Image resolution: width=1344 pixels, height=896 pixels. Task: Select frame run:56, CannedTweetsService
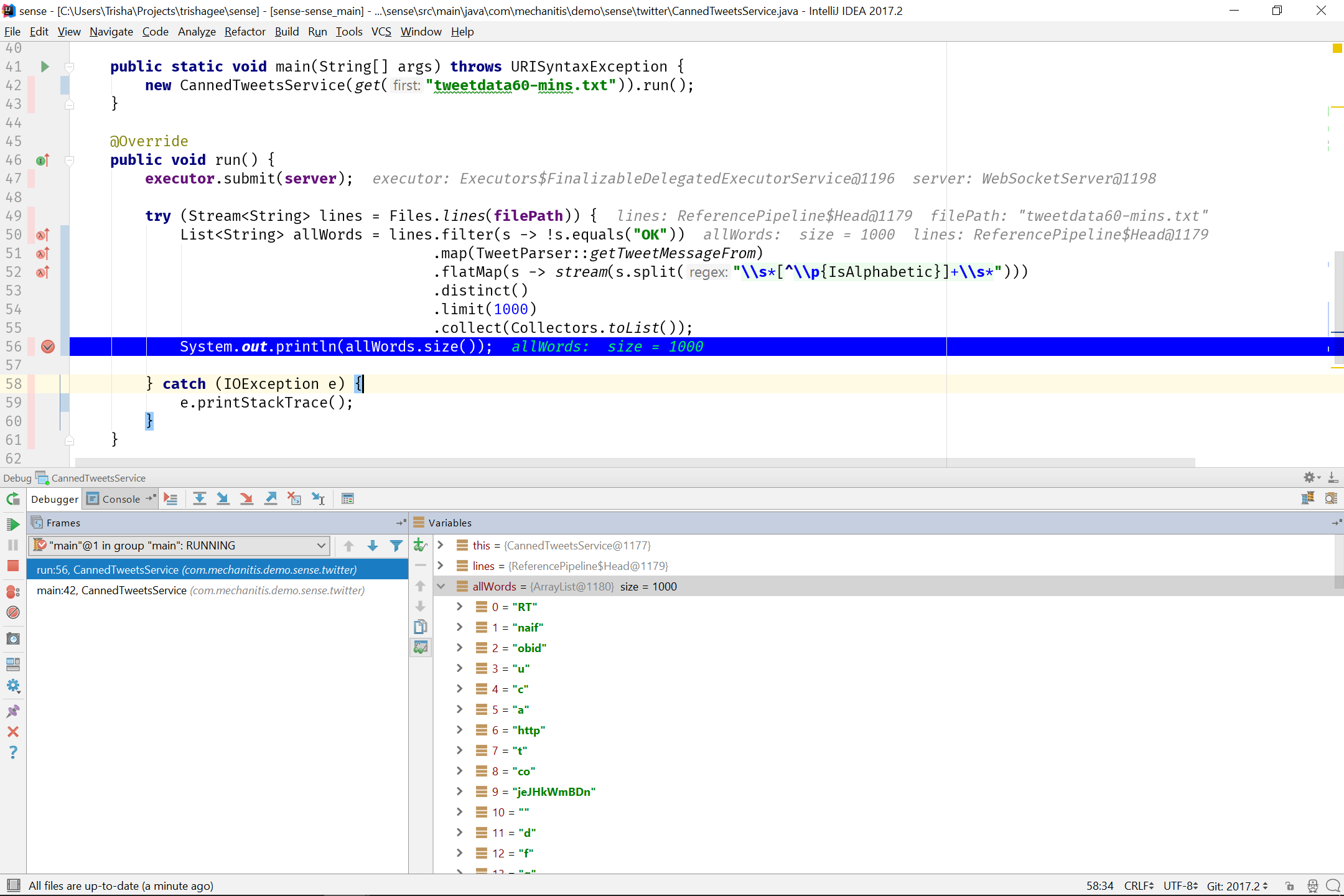click(x=217, y=569)
